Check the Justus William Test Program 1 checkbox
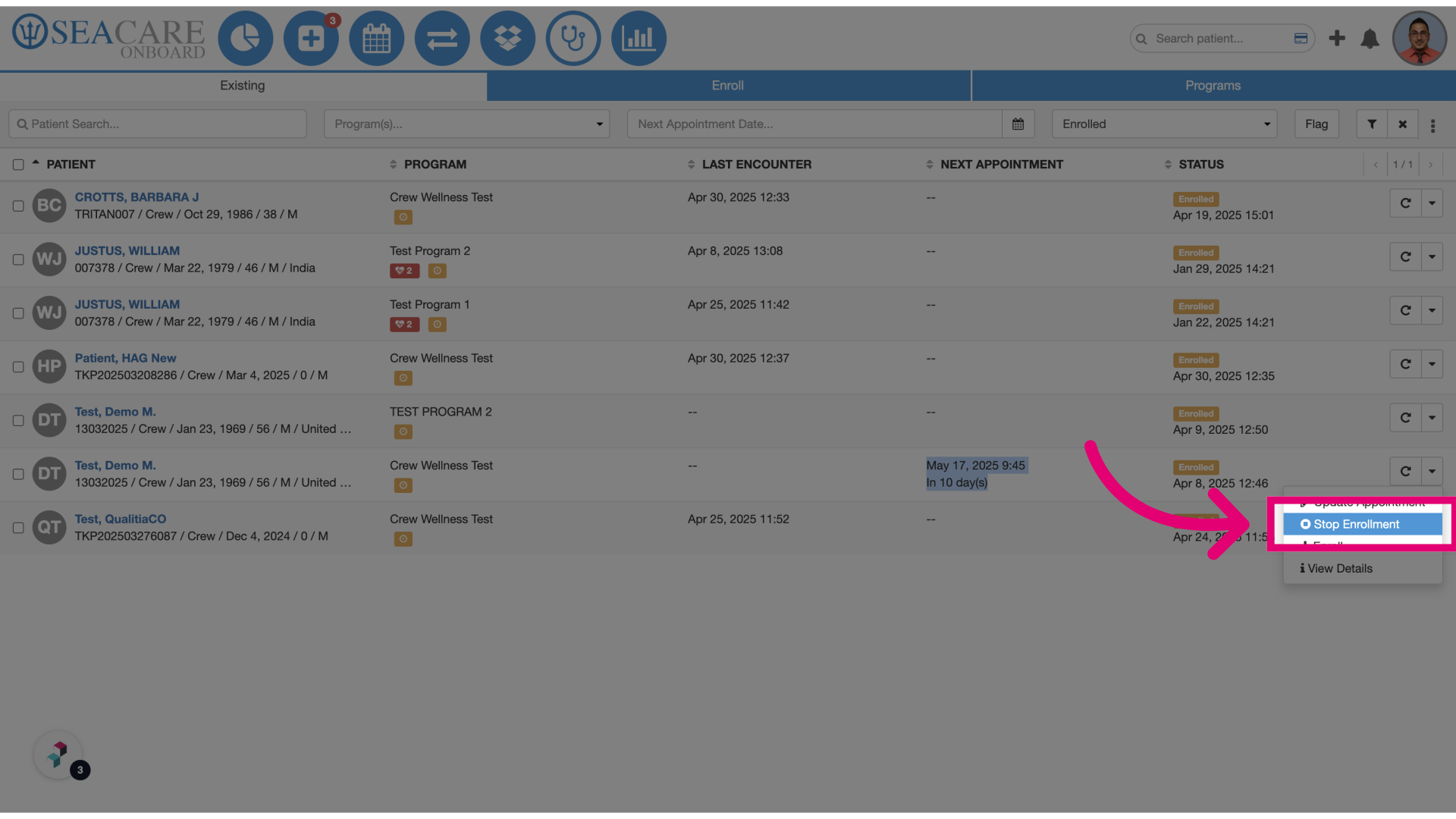 pos(18,313)
